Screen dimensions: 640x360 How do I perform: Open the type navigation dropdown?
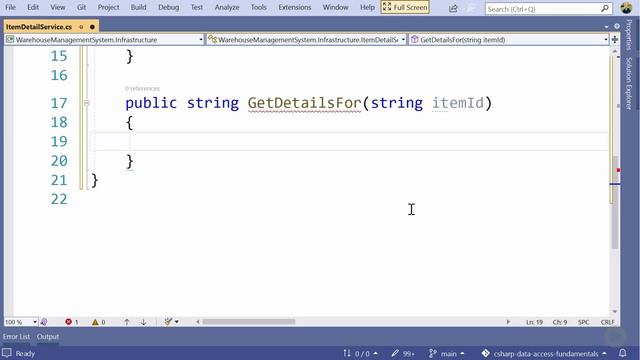[x=306, y=40]
